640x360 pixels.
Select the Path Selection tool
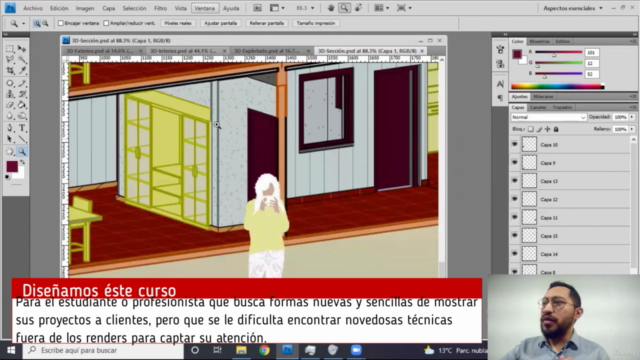click(10, 139)
